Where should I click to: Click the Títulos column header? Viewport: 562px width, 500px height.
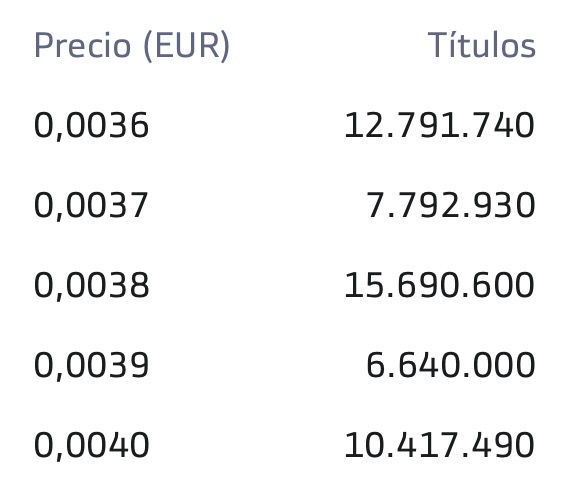point(482,44)
